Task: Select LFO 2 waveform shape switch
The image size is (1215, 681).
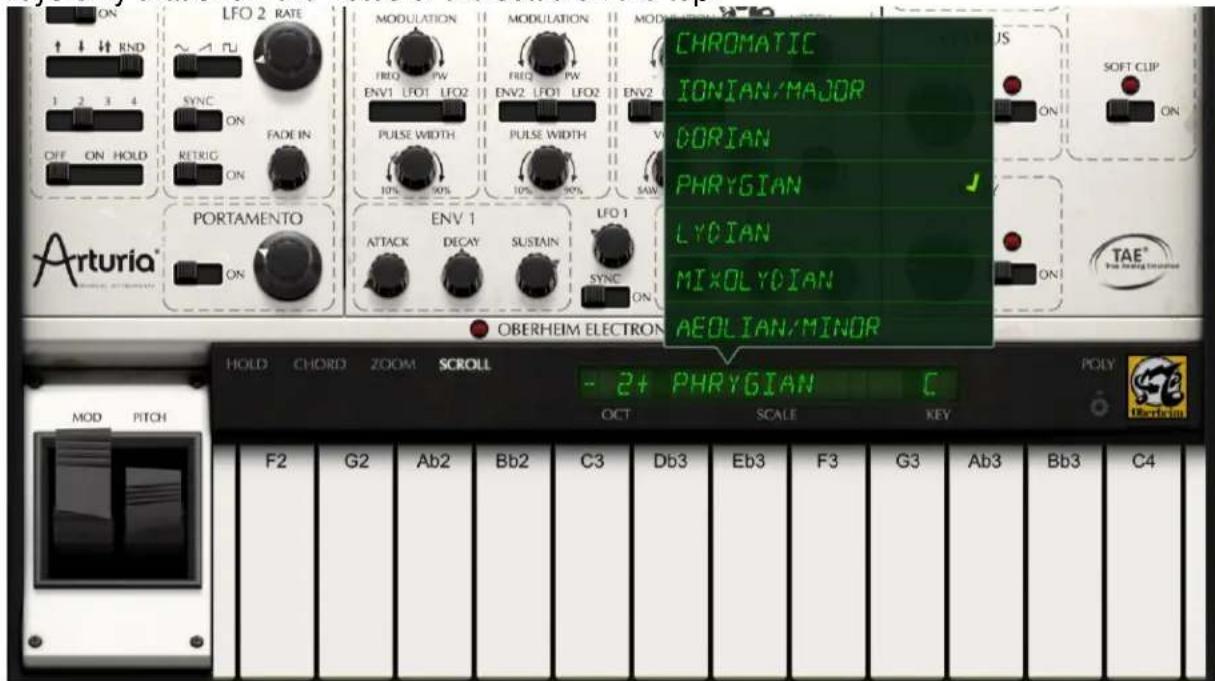Action: [208, 65]
